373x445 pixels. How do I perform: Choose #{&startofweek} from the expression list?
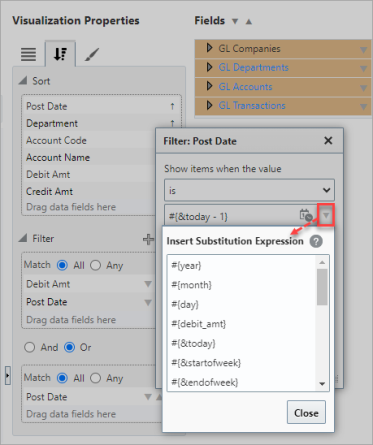pyautogui.click(x=206, y=363)
